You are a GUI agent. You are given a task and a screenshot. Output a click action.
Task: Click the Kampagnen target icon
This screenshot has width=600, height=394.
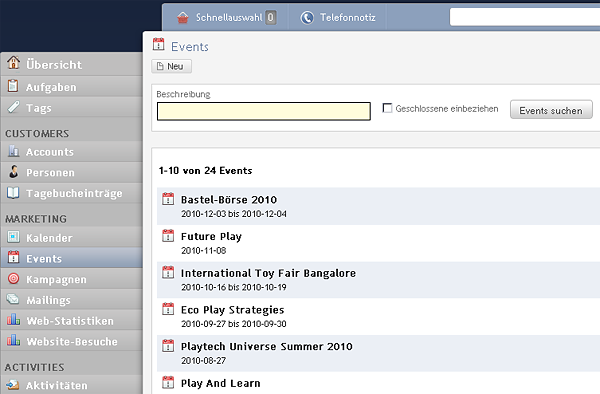click(x=13, y=278)
